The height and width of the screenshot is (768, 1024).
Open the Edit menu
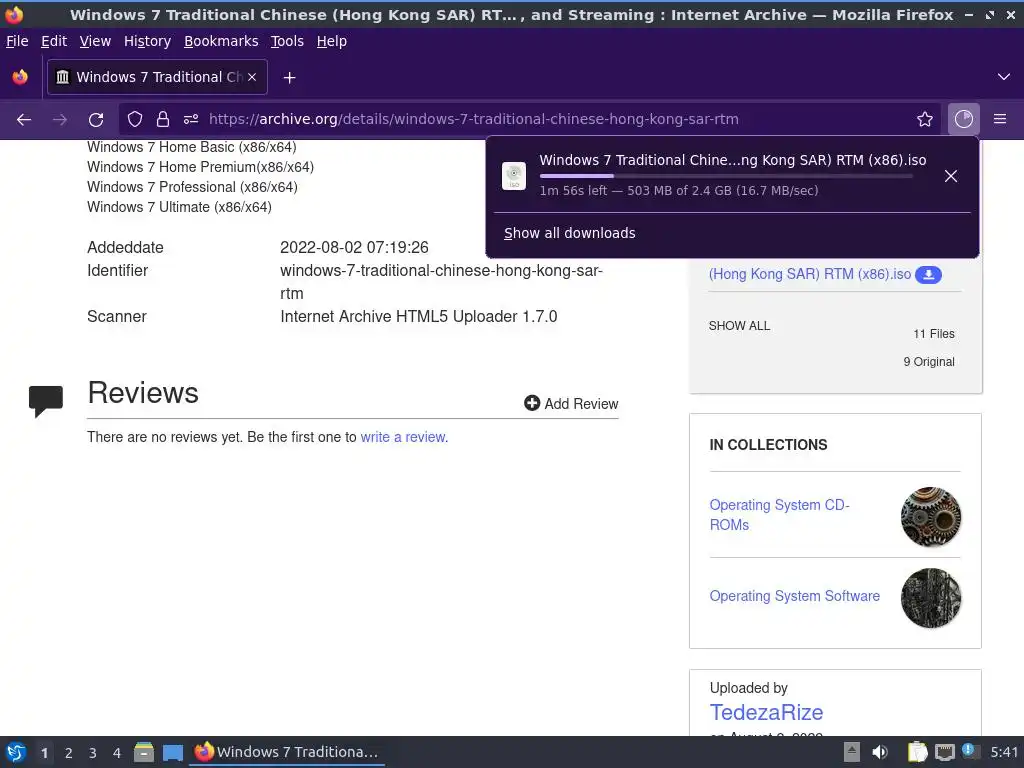(x=54, y=41)
